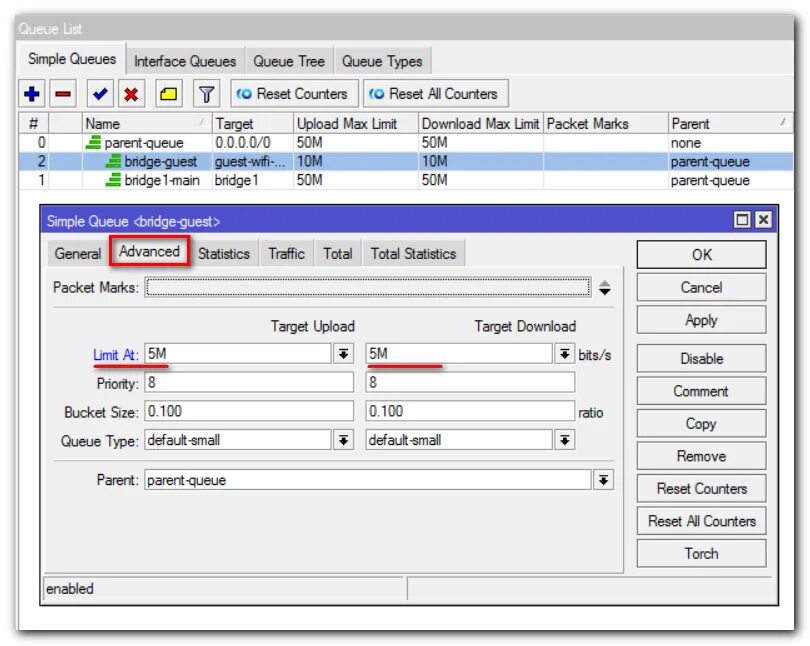The height and width of the screenshot is (646, 810).
Task: Expand Limit At download dropdown
Action: click(565, 354)
